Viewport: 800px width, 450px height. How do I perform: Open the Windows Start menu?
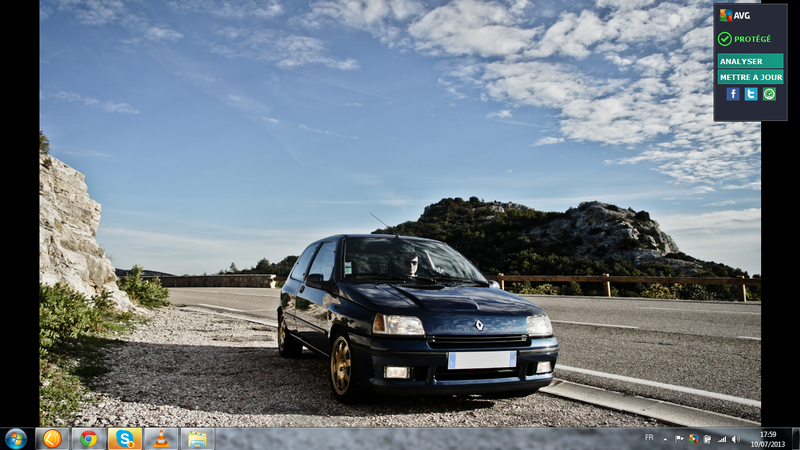click(x=16, y=439)
